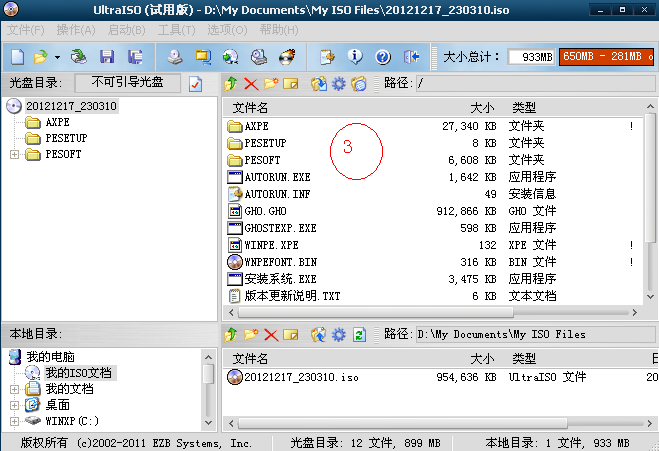Click the exit door icon in toolbar

(411, 57)
